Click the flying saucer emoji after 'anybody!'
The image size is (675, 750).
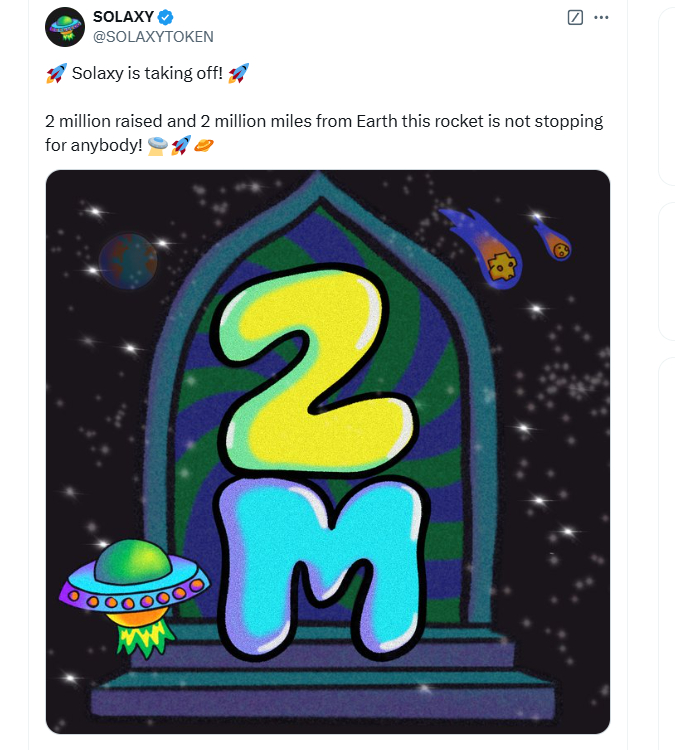(157, 146)
